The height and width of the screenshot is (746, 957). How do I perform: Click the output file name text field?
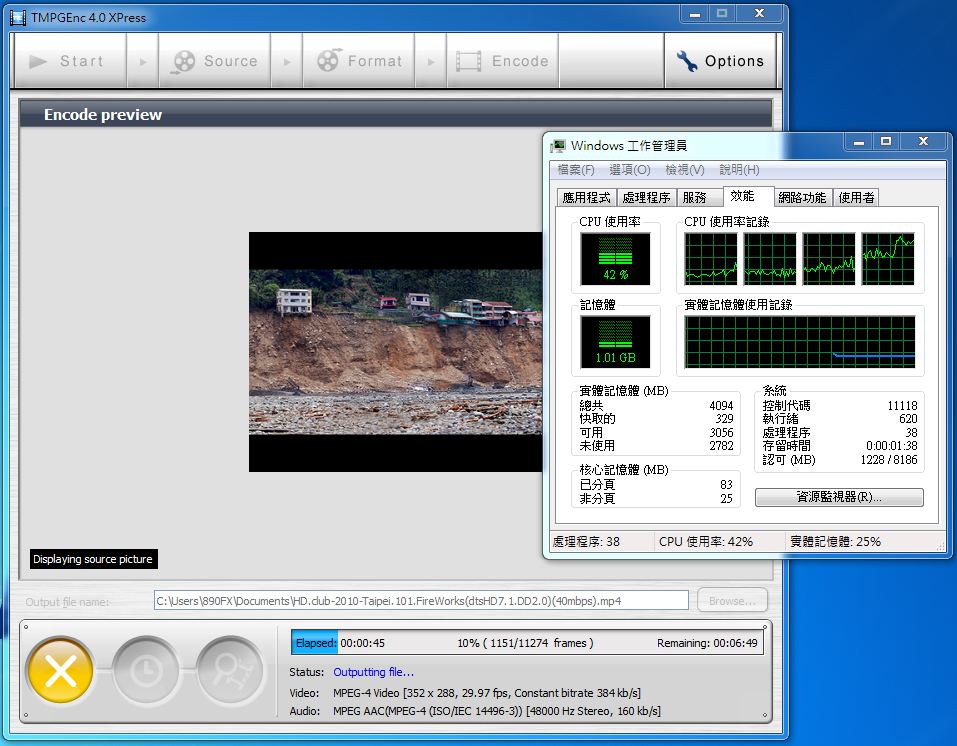coord(421,601)
